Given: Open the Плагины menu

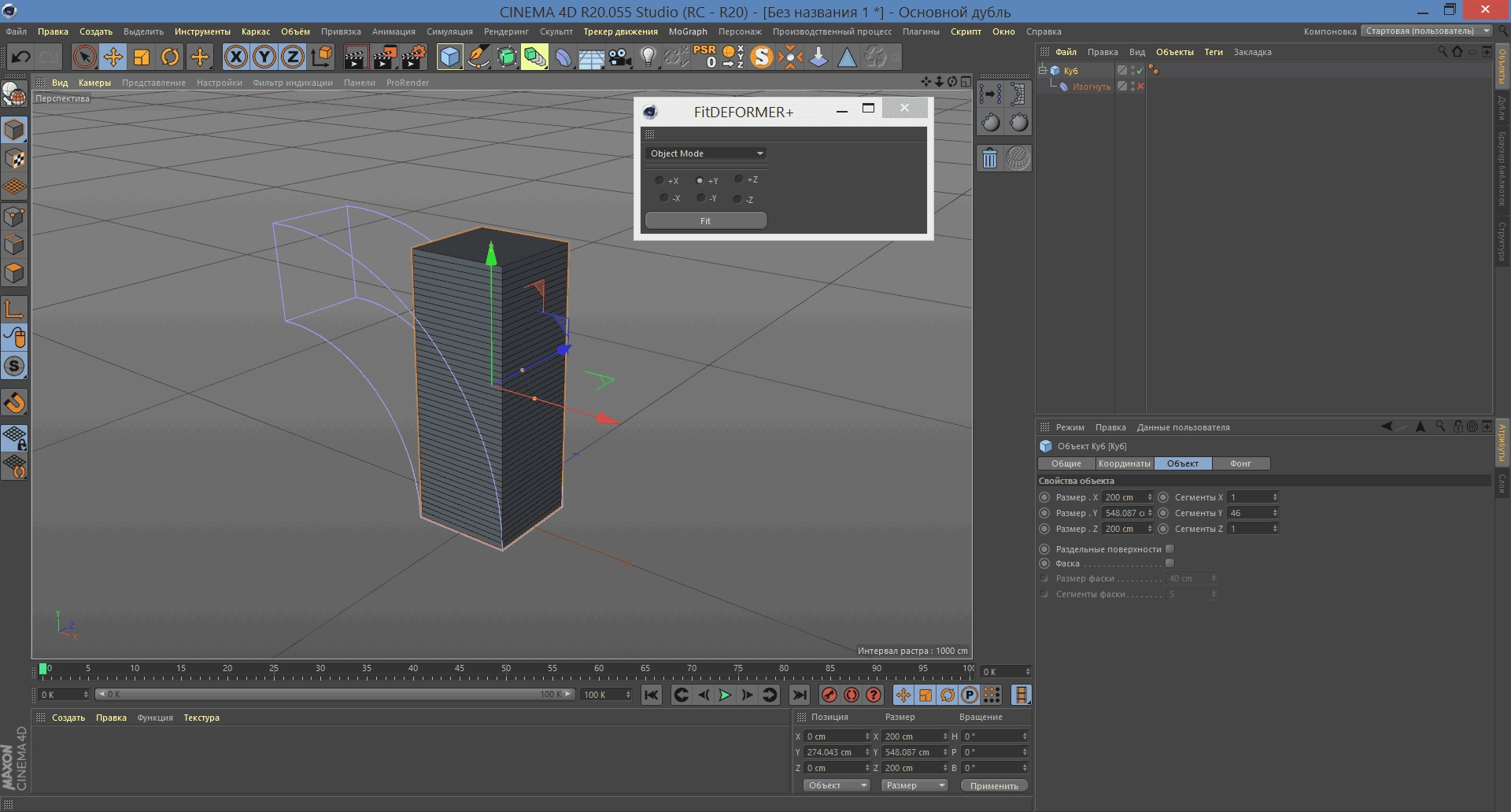Looking at the screenshot, I should [x=921, y=31].
